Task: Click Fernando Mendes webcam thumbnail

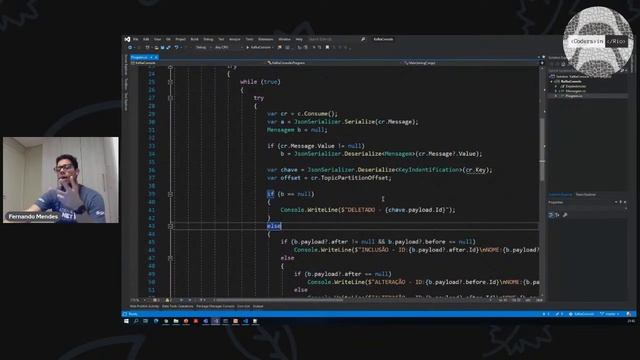Action: coord(61,180)
